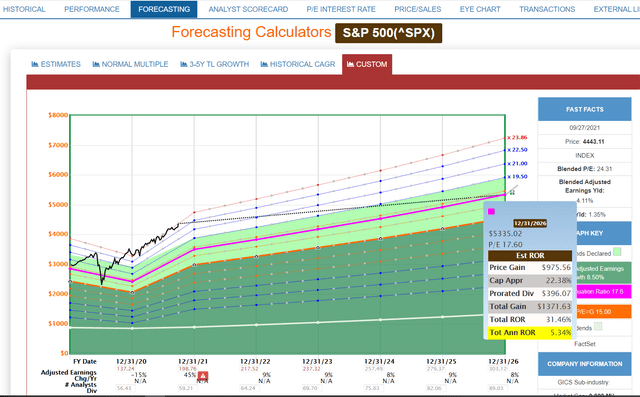Screen dimensions: 640x397
Task: Click the chart icon beside HISTORICAL CAGR
Action: click(x=264, y=64)
